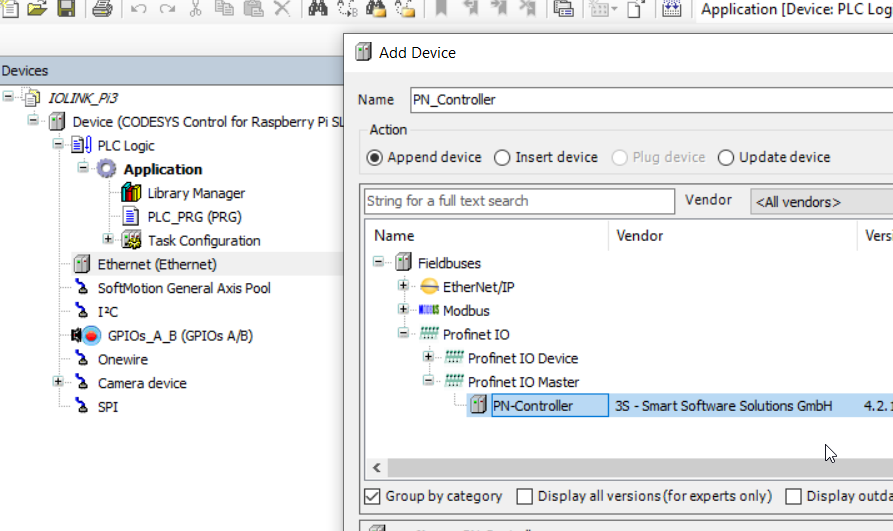Click the PLC_PRG document icon
The image size is (893, 531).
(131, 217)
